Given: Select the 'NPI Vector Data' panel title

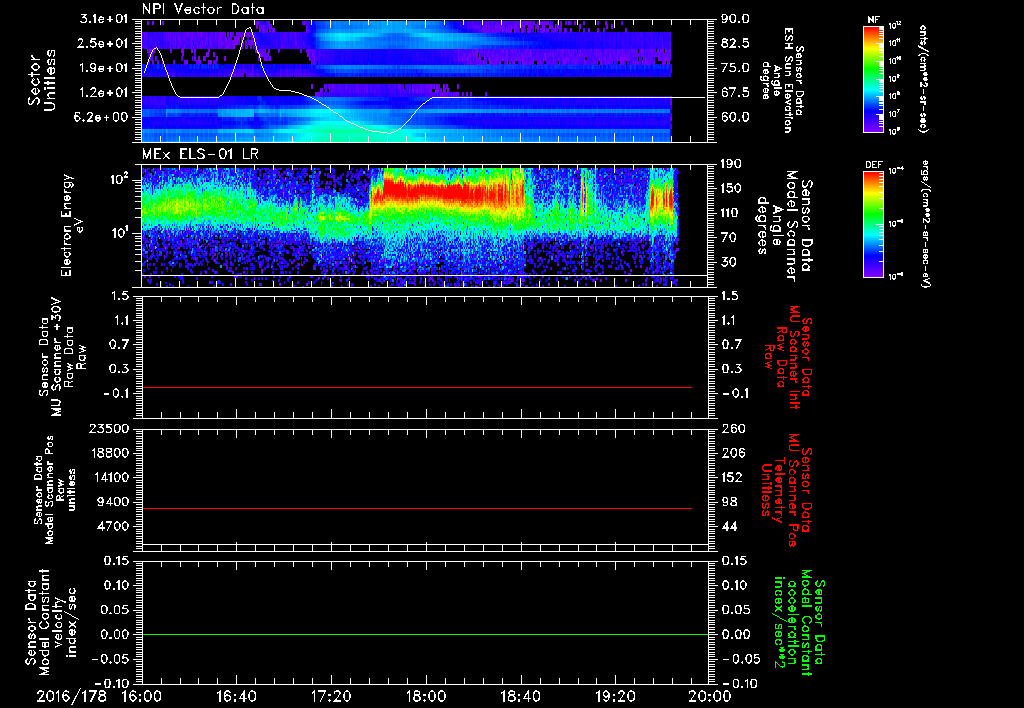Looking at the screenshot, I should coord(204,9).
